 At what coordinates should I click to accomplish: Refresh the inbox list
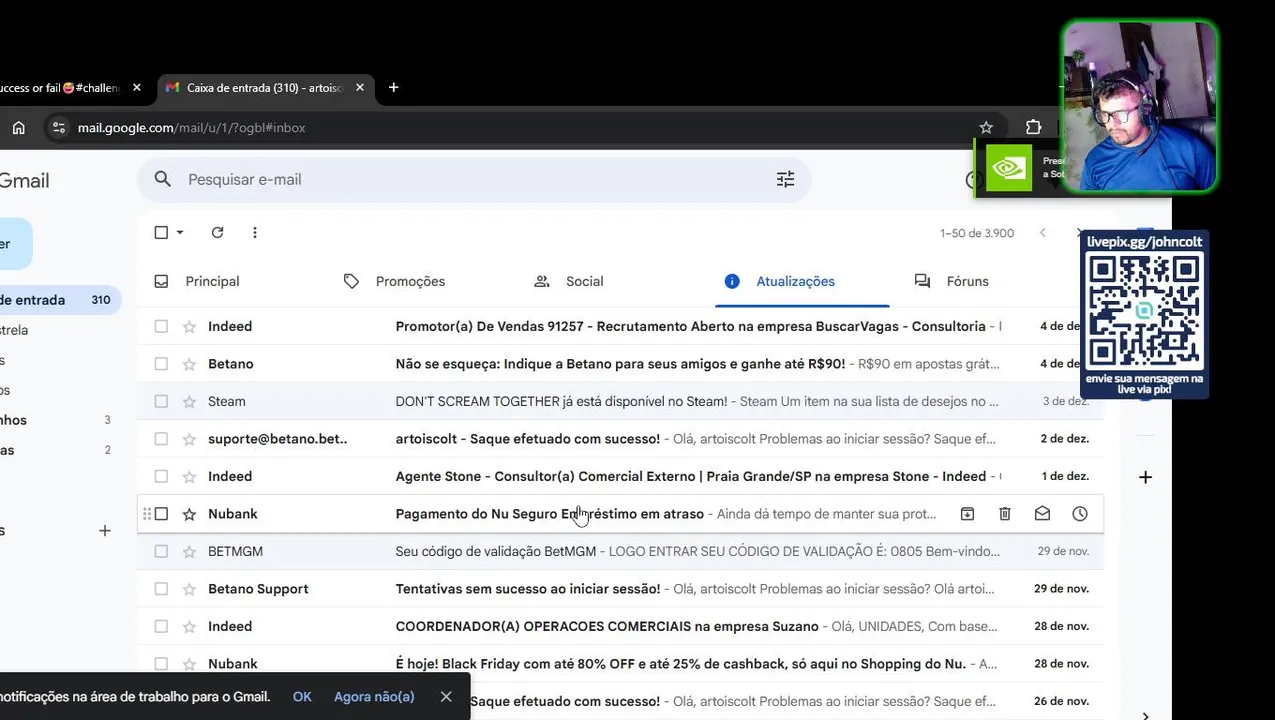click(x=217, y=232)
